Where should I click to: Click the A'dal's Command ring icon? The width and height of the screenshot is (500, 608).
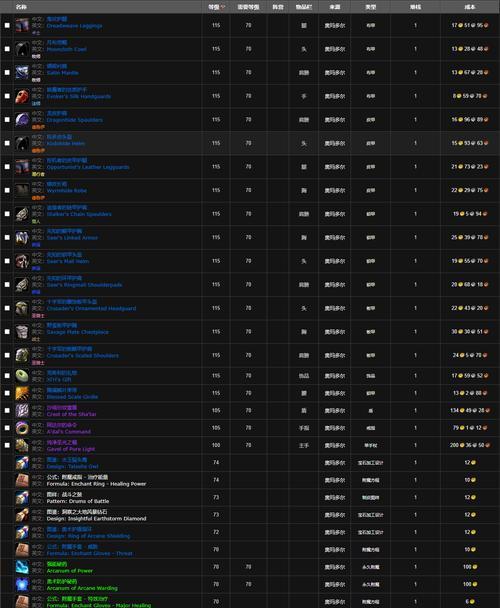pos(22,428)
